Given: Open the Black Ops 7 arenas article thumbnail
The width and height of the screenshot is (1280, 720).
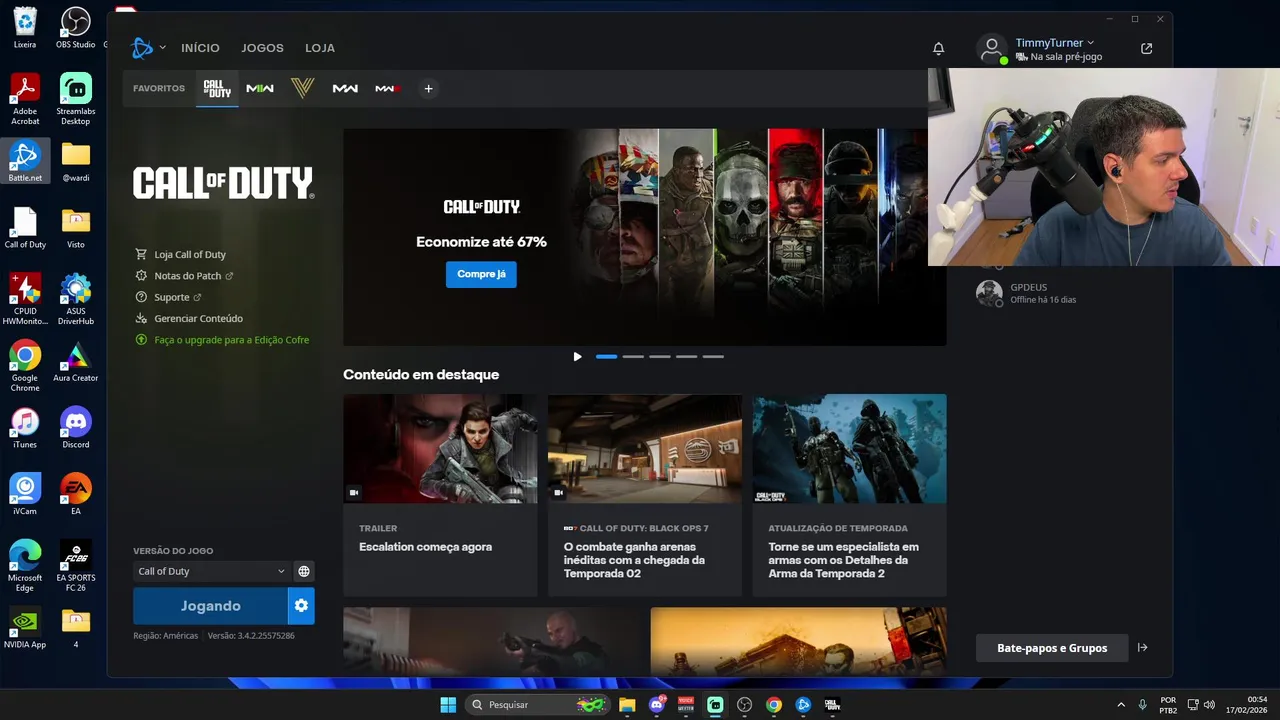Looking at the screenshot, I should point(645,449).
